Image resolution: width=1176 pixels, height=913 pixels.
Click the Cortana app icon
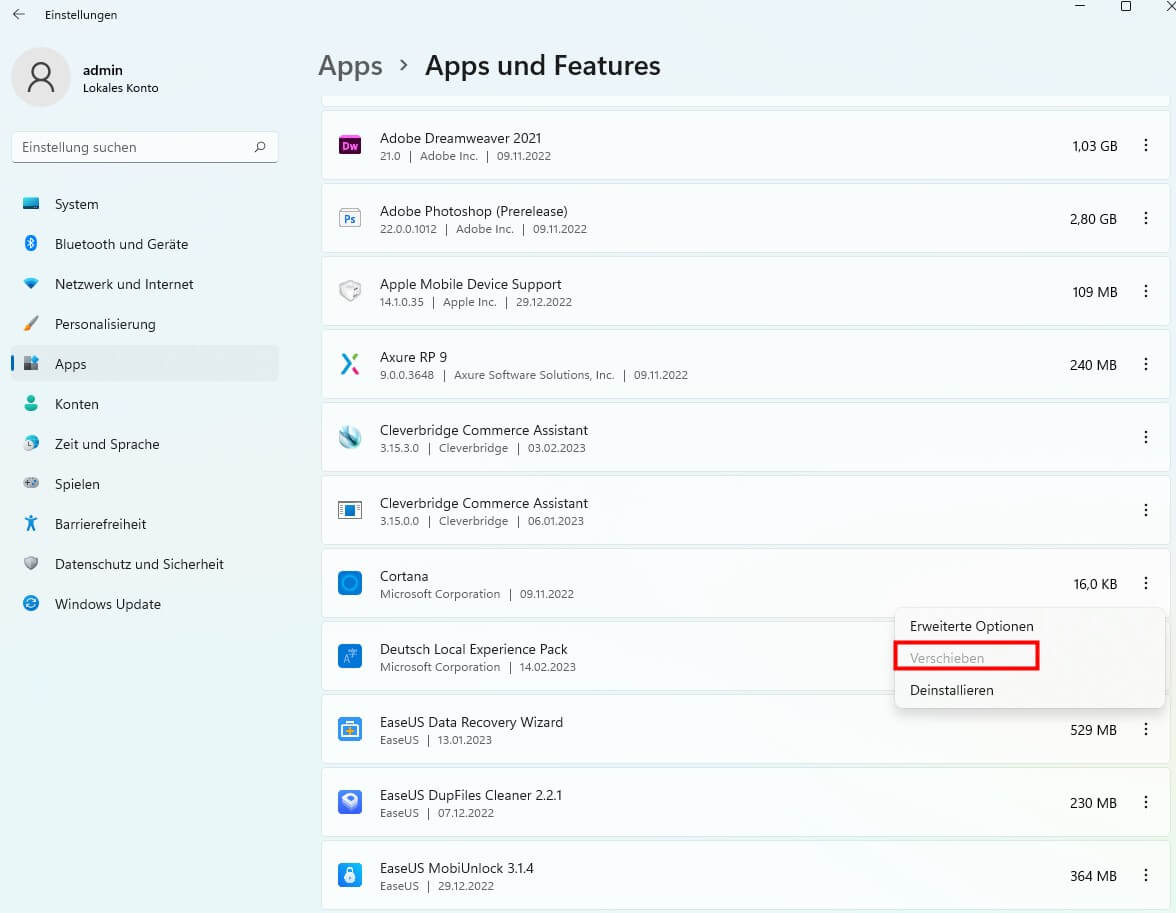pyautogui.click(x=349, y=584)
